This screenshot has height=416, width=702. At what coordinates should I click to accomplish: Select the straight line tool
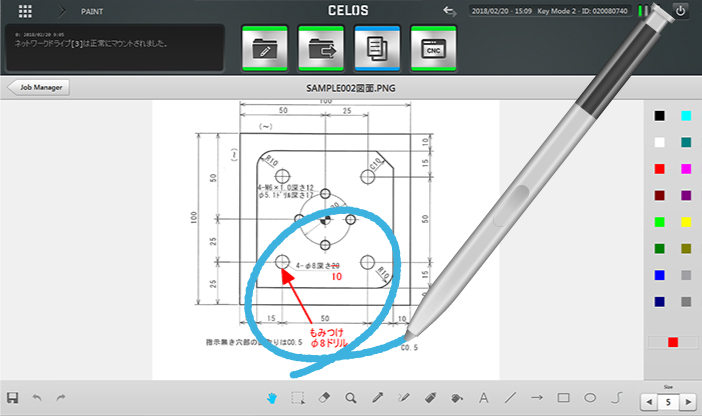(510, 398)
